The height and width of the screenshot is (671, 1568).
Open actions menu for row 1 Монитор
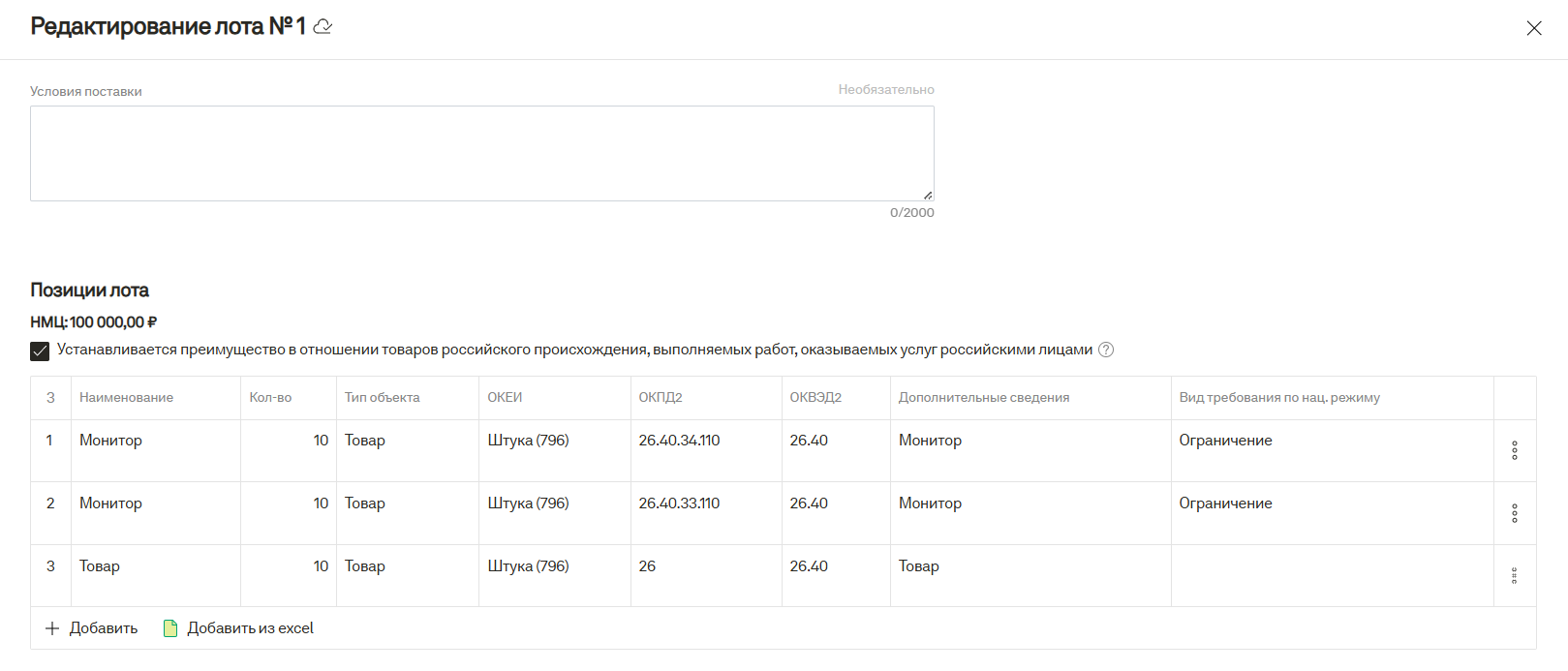tap(1514, 450)
